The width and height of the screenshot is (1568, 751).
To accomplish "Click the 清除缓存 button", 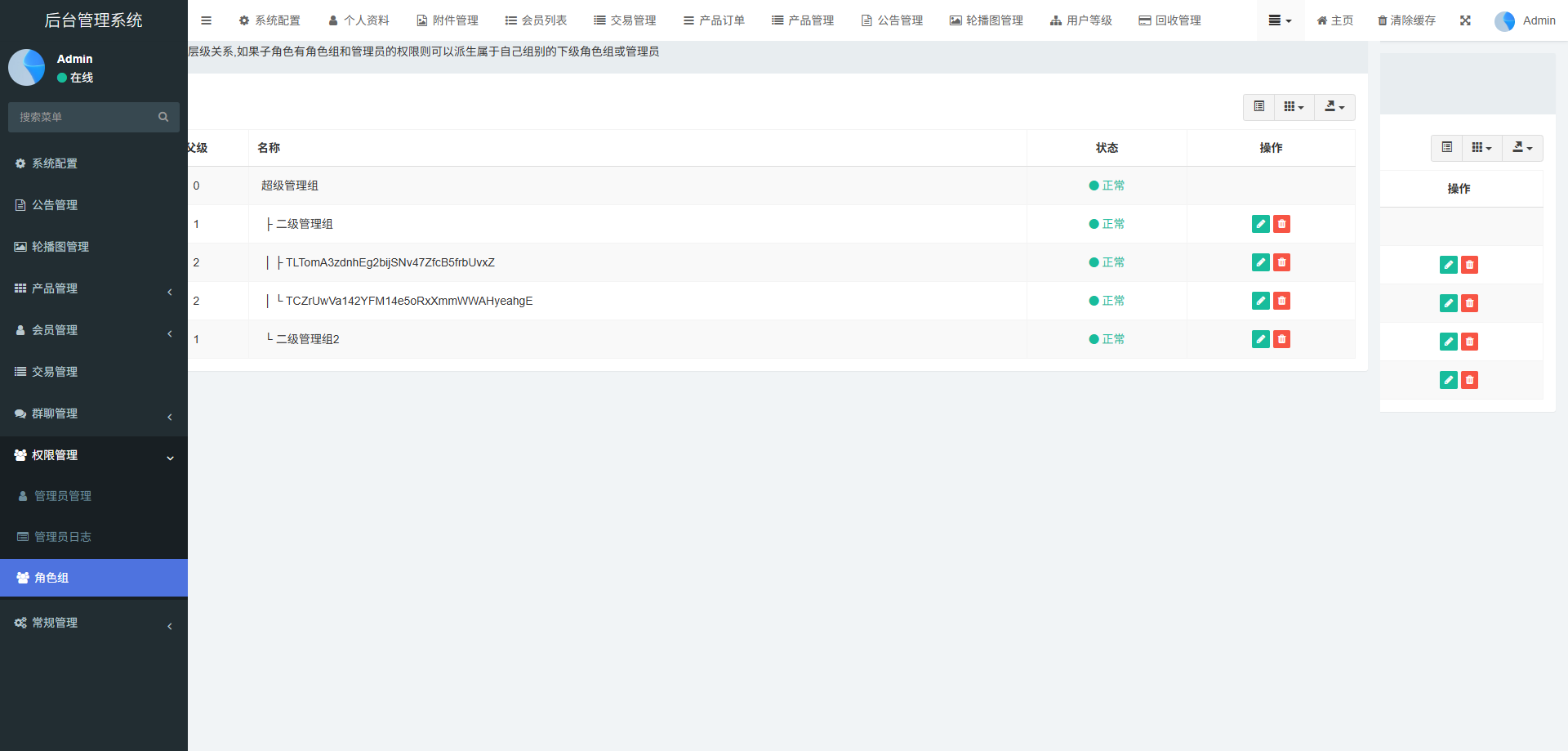I will click(1406, 20).
